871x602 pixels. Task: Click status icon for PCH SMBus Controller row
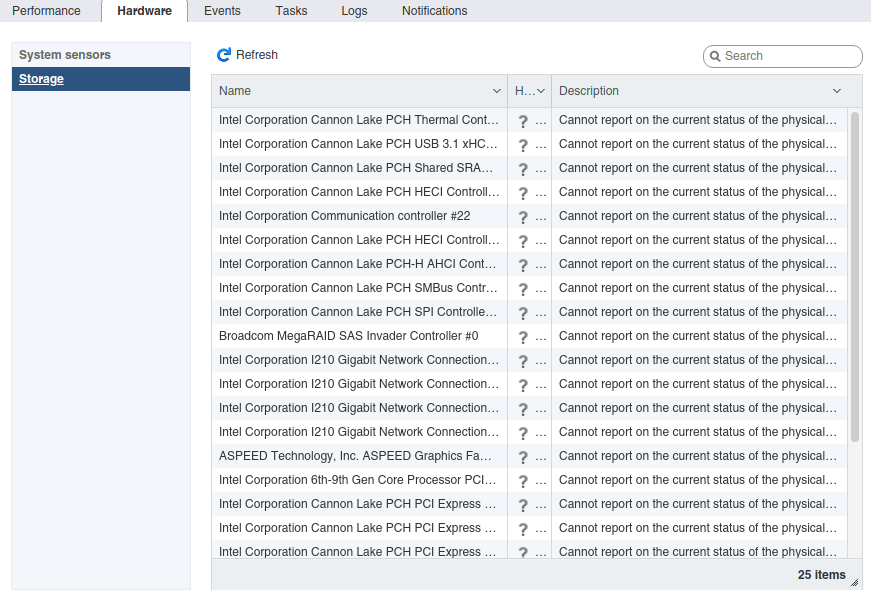tap(522, 289)
